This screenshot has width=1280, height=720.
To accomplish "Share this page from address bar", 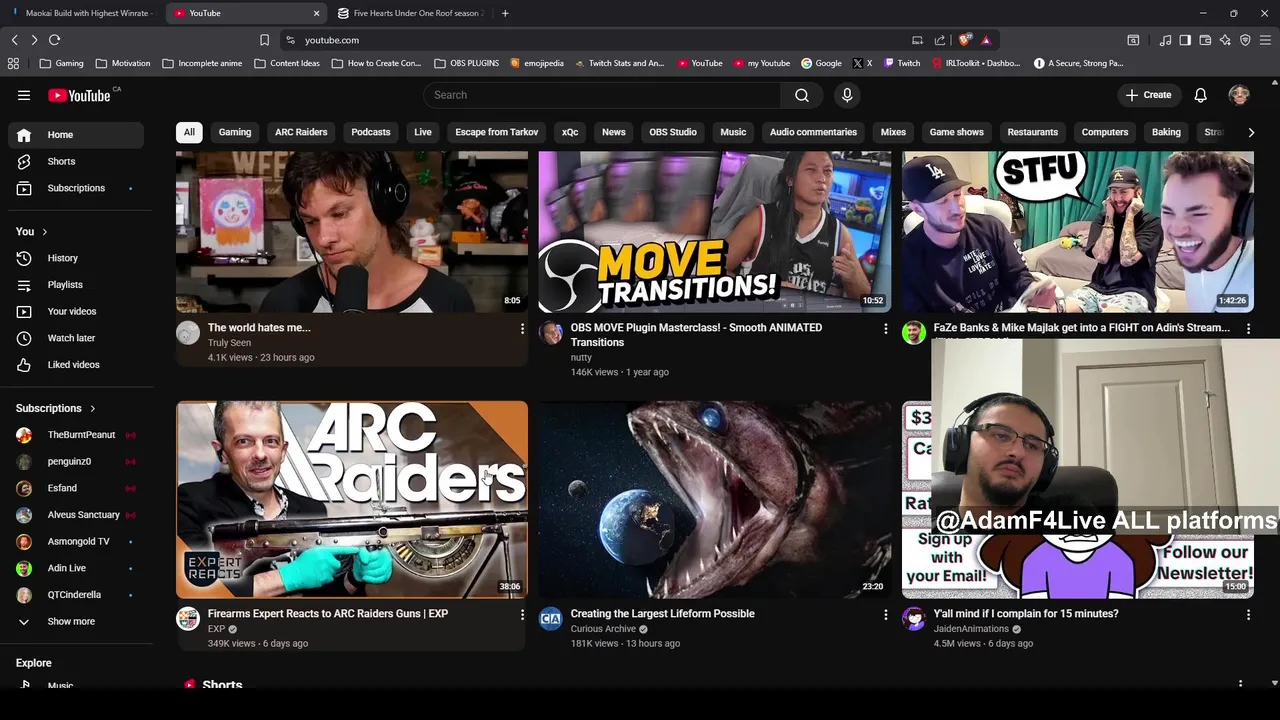I will [940, 40].
